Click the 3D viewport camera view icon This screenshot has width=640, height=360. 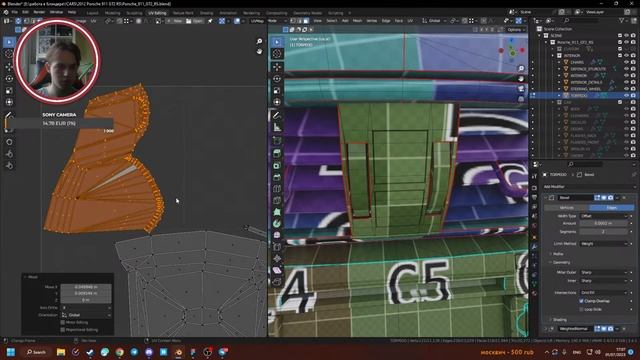521,89
